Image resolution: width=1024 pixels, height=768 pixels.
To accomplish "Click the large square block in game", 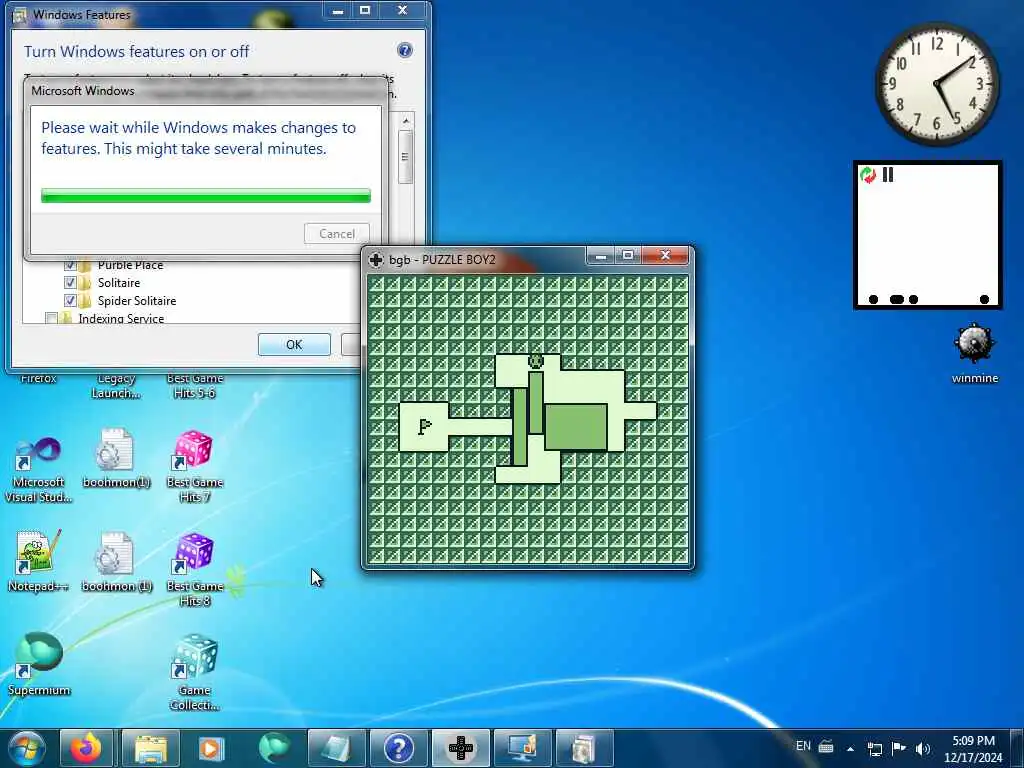I will tap(576, 426).
